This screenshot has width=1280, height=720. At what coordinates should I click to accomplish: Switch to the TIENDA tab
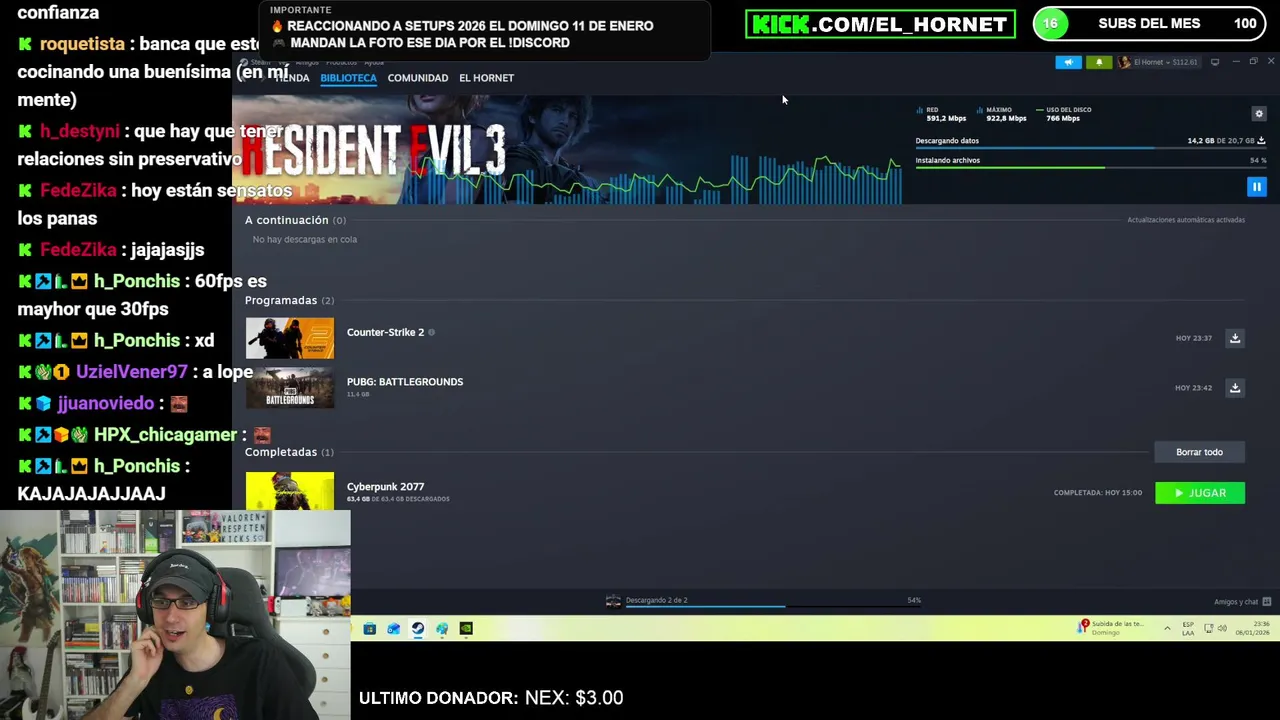(x=291, y=78)
